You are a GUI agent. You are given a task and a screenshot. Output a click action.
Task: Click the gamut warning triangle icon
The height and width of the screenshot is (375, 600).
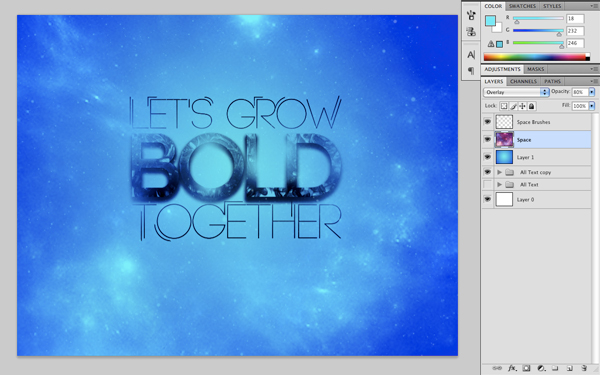click(x=491, y=44)
